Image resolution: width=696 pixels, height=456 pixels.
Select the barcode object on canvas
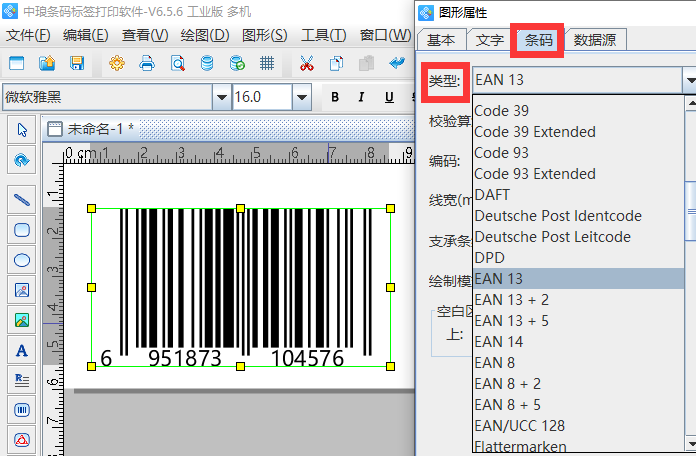point(241,287)
